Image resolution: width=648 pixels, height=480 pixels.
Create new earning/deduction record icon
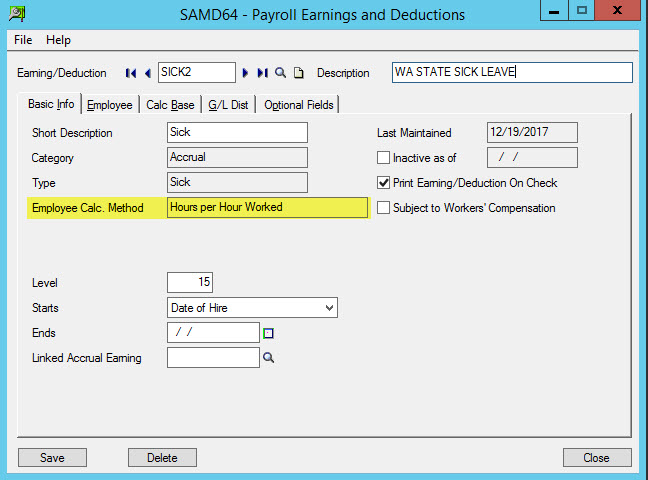(x=298, y=73)
